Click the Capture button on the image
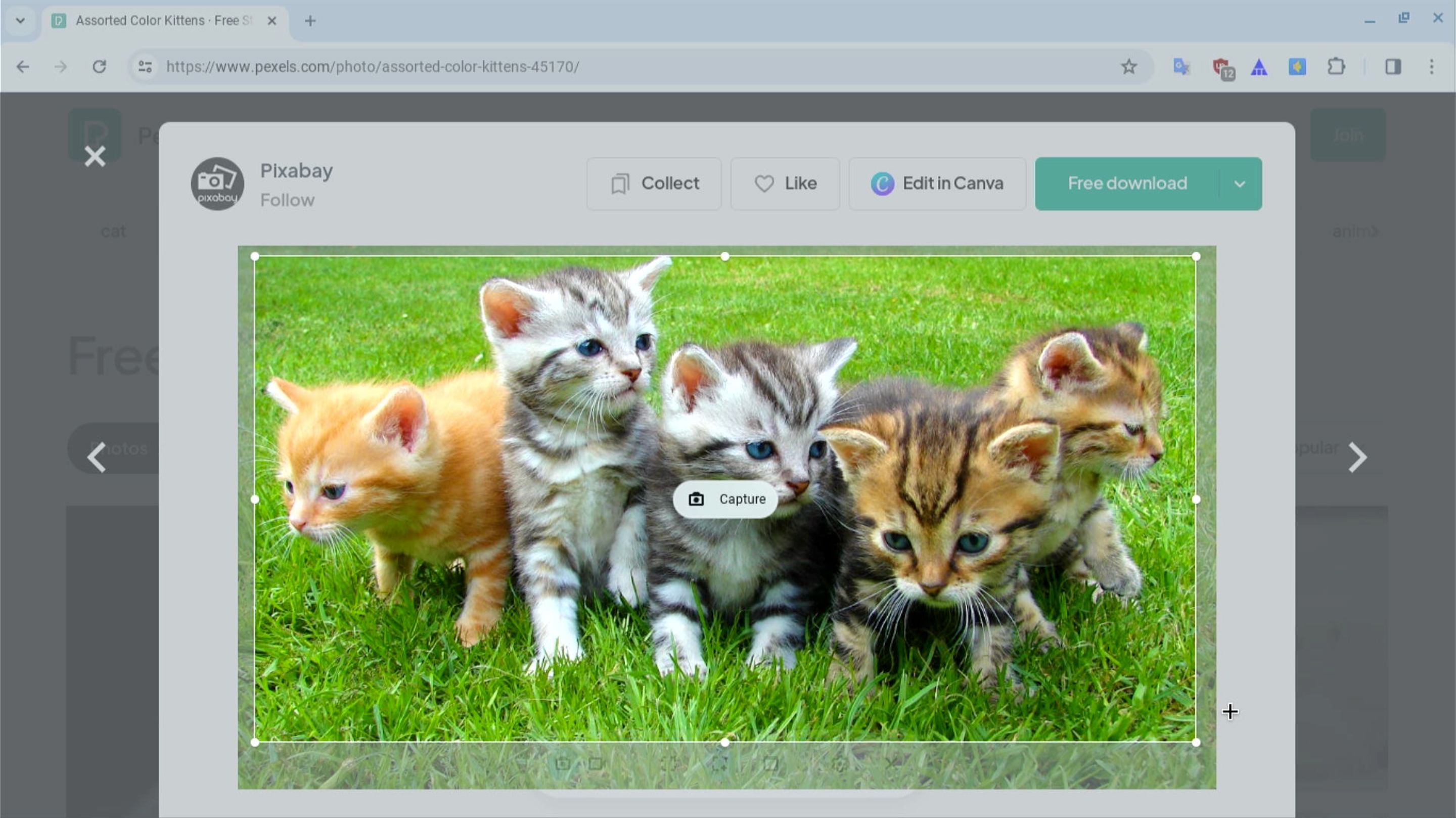Viewport: 1456px width, 818px height. 725,499
